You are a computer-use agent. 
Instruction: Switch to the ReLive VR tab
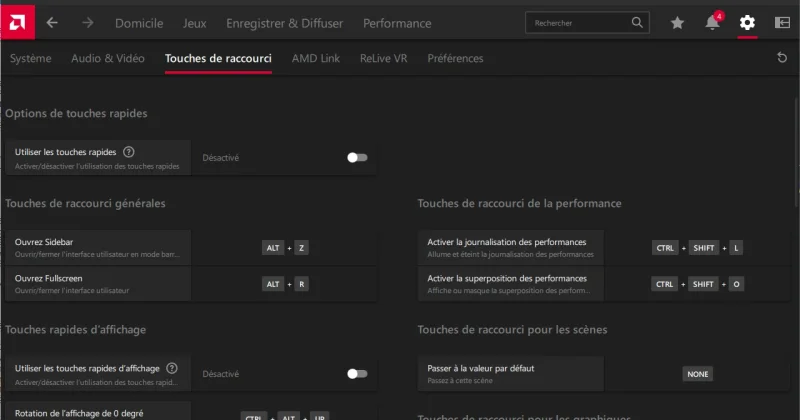click(384, 58)
